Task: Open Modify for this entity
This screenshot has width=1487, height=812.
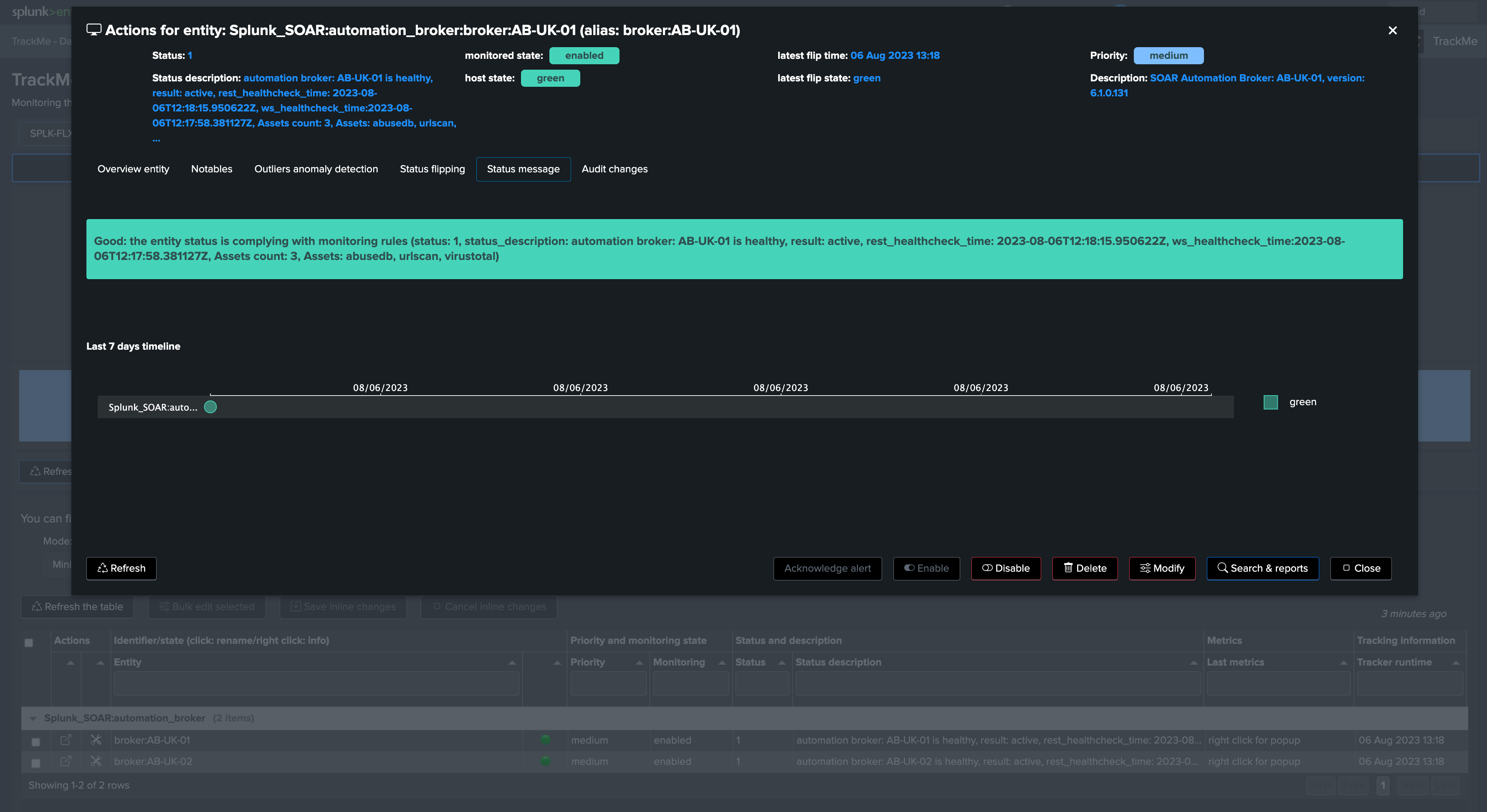Action: (1161, 568)
